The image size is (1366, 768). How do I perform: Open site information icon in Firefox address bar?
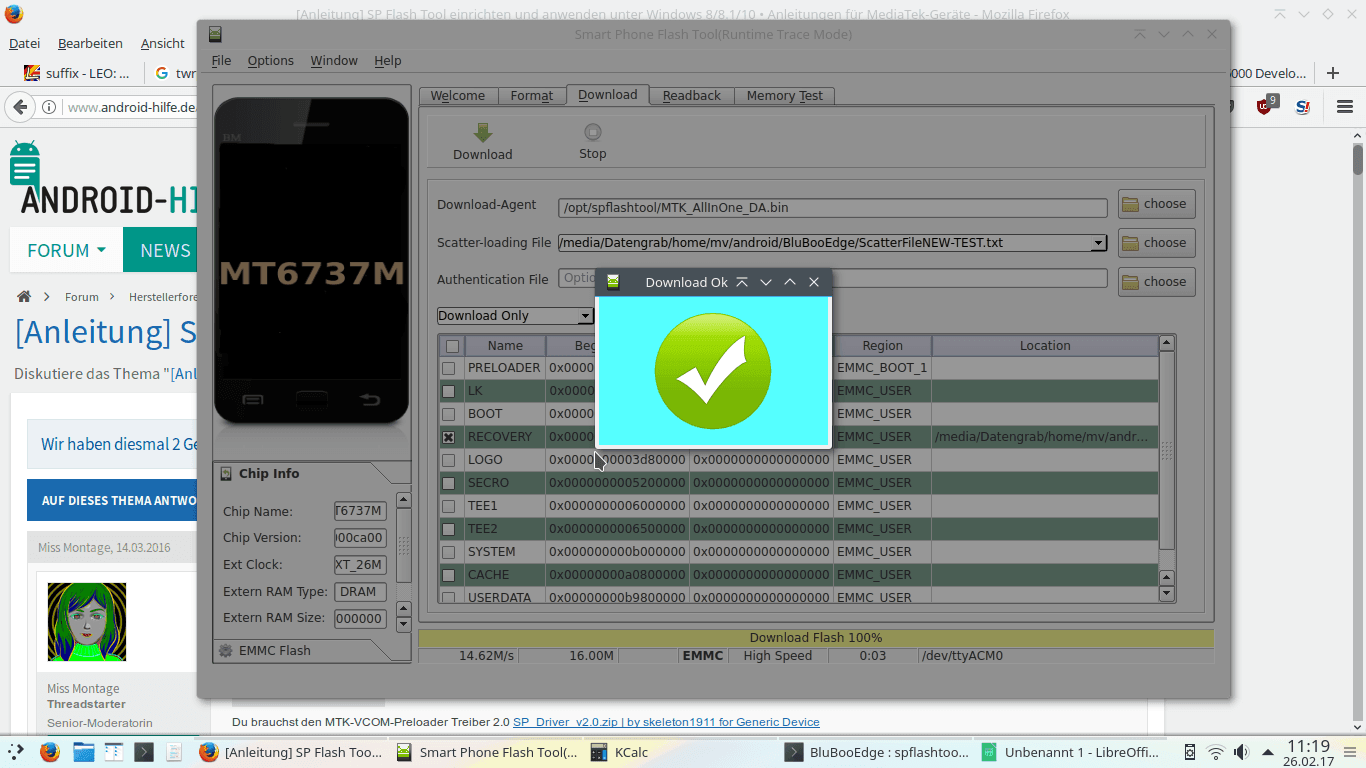[48, 108]
